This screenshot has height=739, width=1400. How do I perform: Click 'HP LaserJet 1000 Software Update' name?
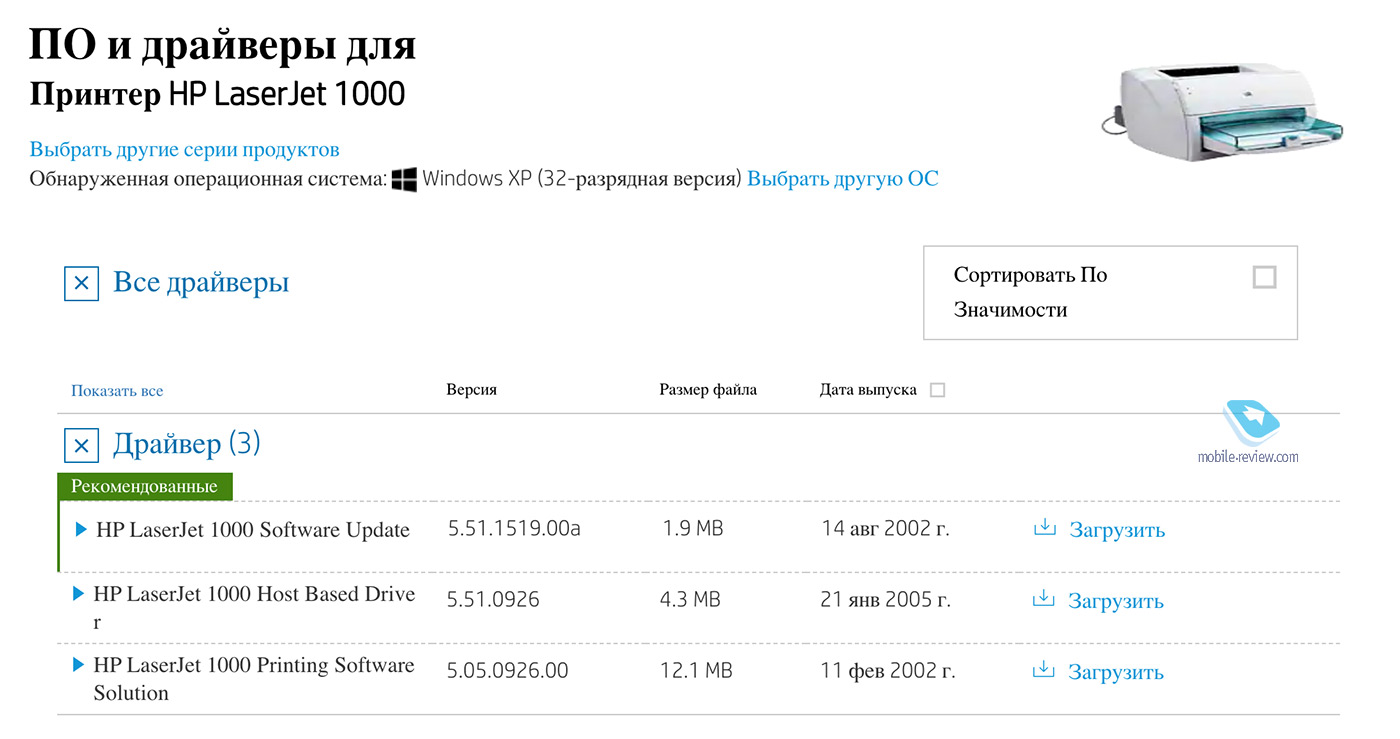(253, 530)
